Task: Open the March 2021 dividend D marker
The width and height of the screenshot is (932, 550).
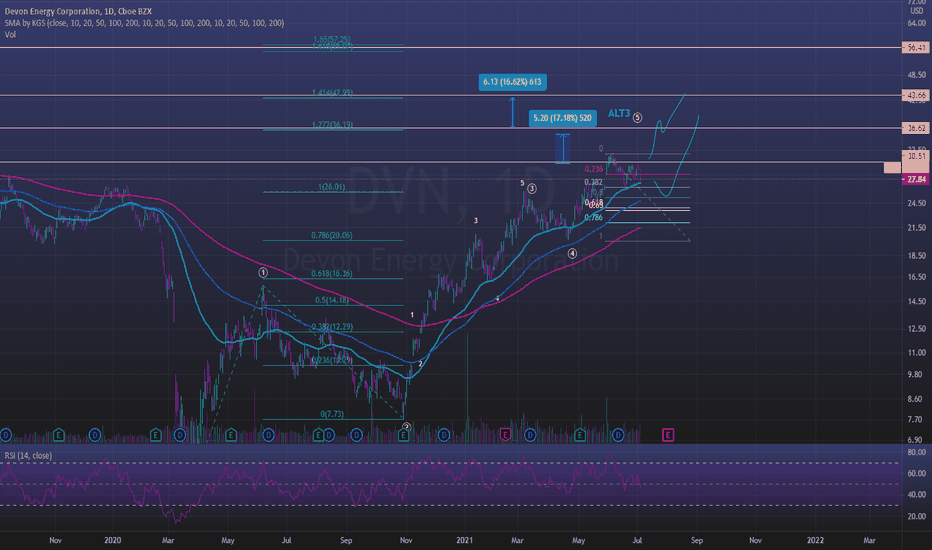Action: 530,435
